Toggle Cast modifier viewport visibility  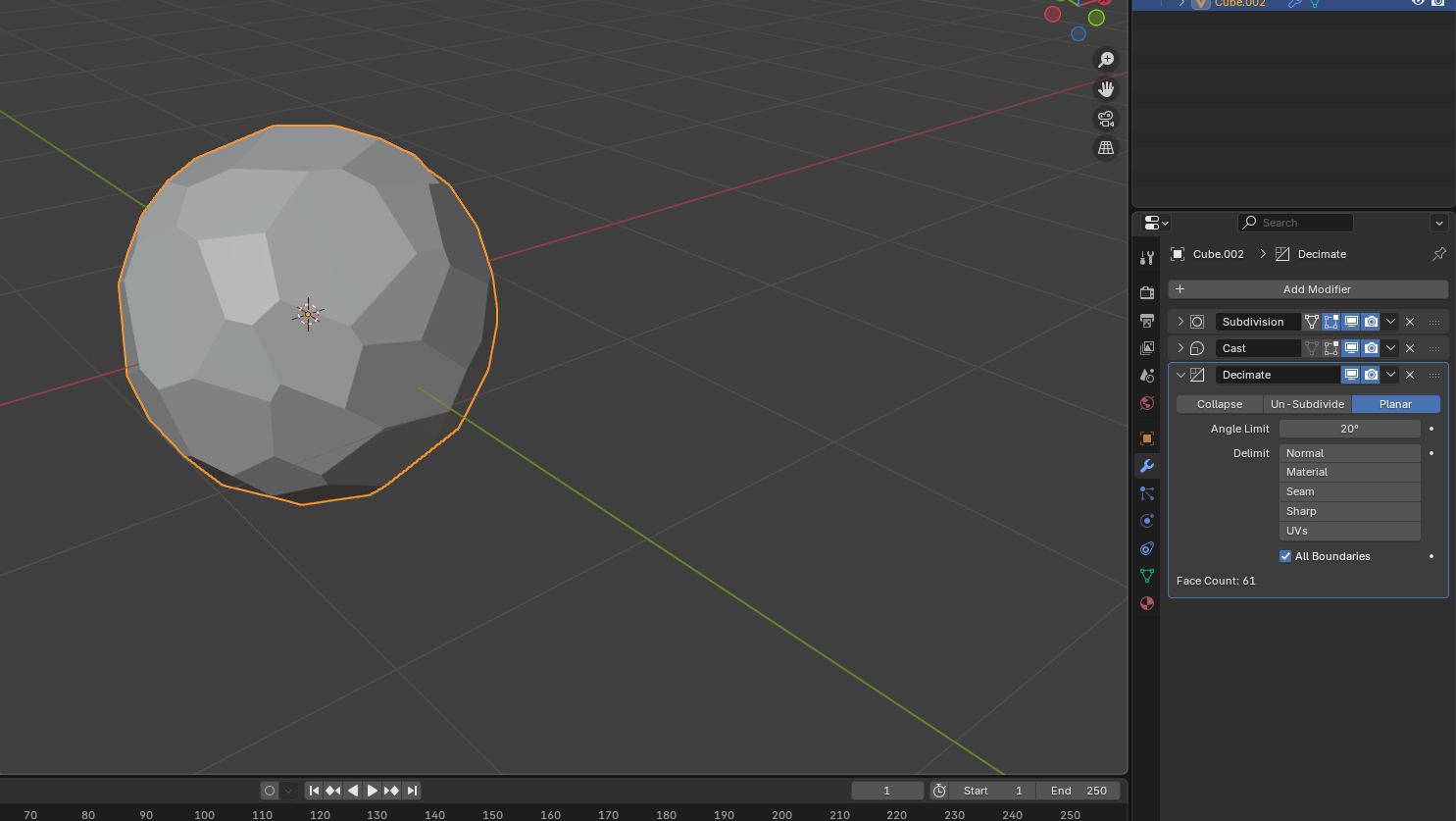click(x=1351, y=348)
